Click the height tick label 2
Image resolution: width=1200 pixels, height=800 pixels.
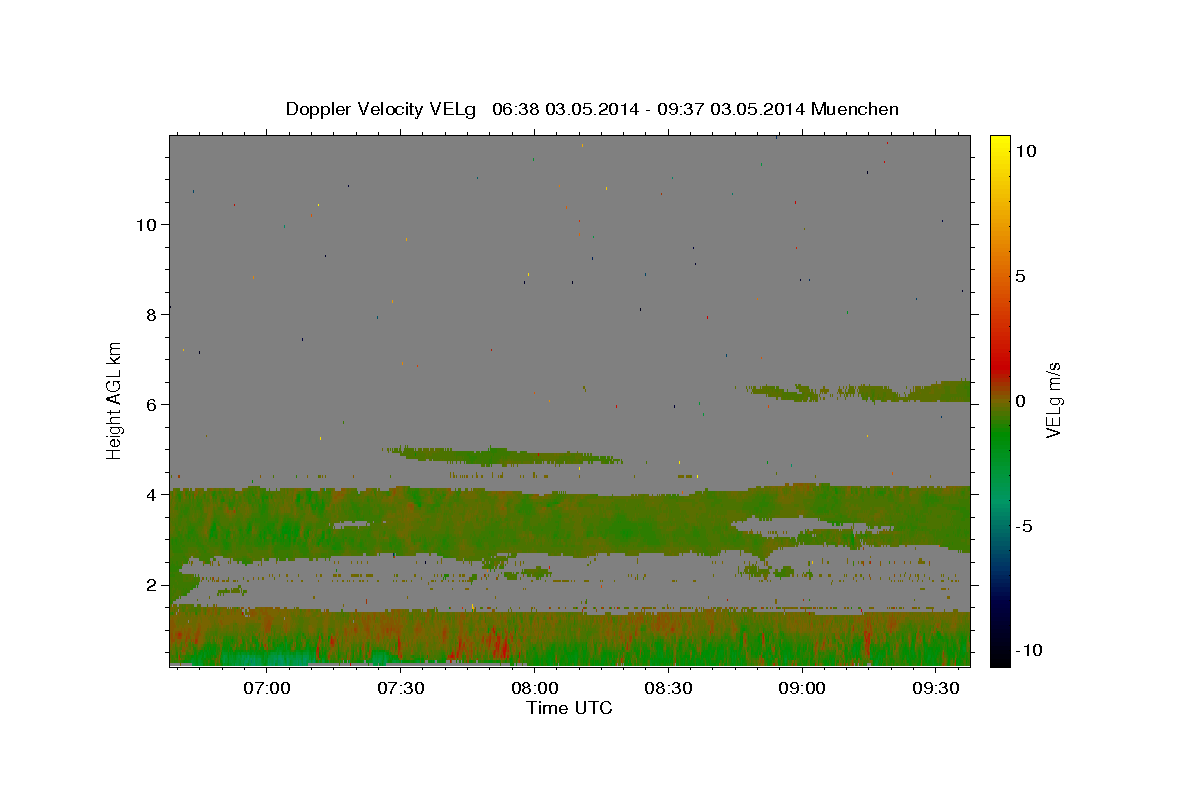pyautogui.click(x=151, y=584)
